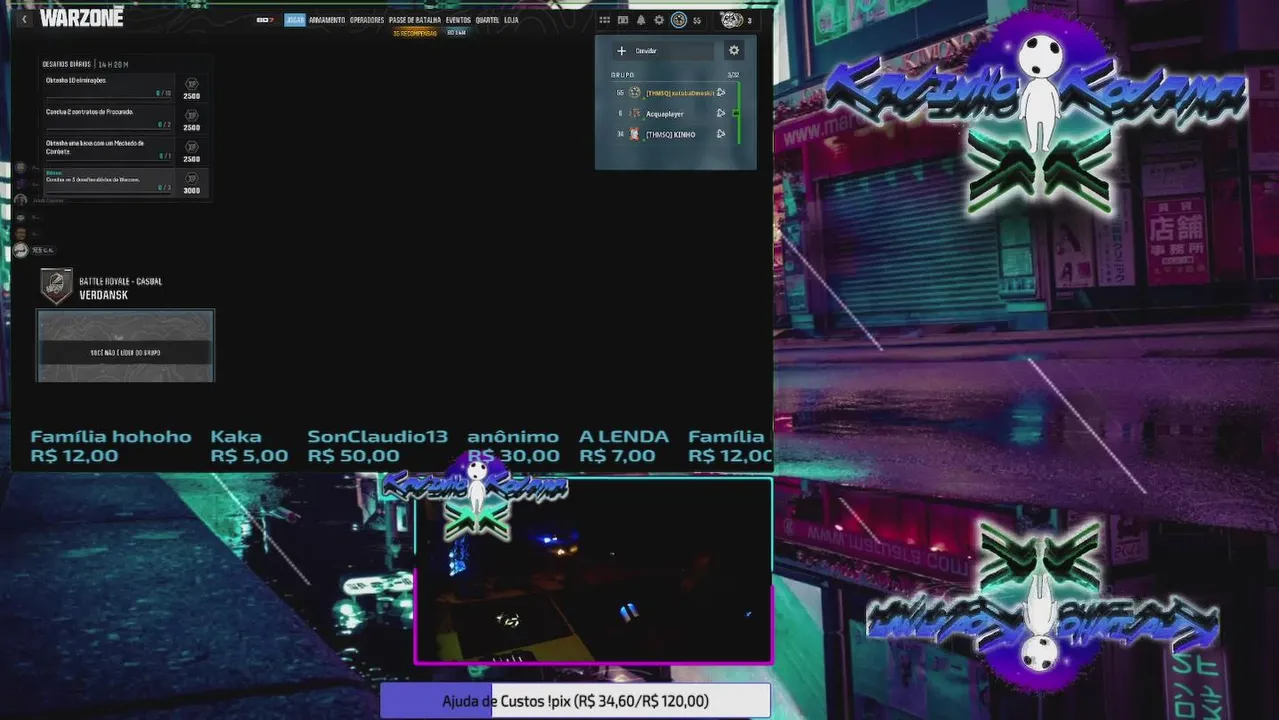Open the LOJA tab

[x=511, y=20]
